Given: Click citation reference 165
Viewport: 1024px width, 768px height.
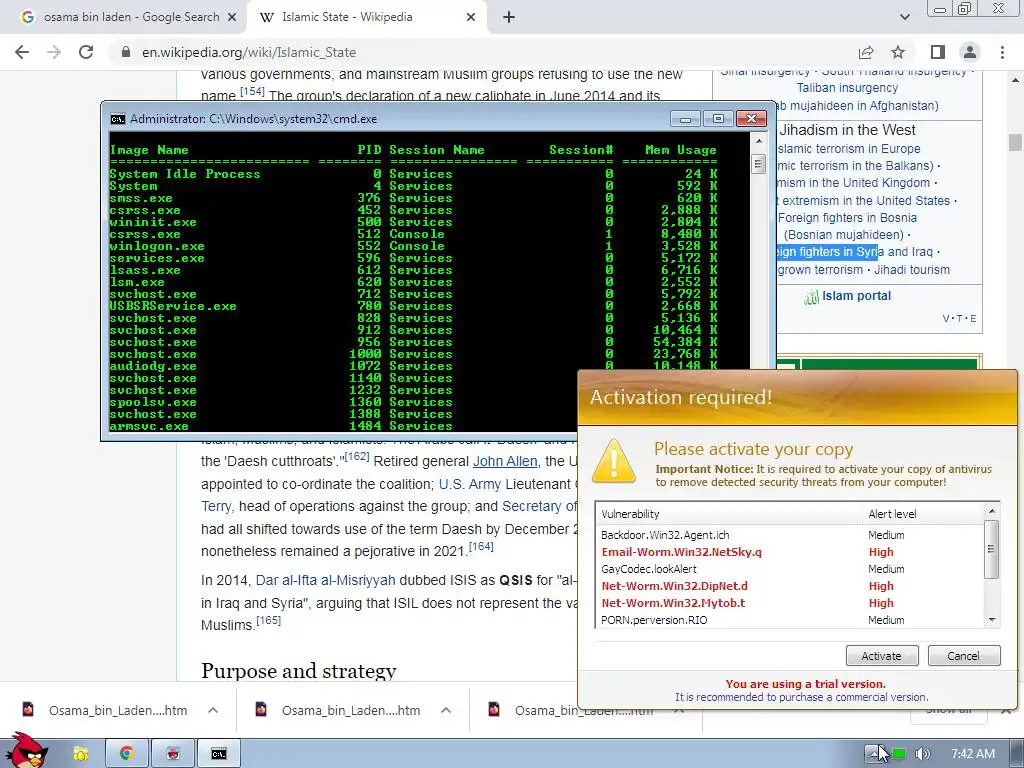Looking at the screenshot, I should pos(268,620).
